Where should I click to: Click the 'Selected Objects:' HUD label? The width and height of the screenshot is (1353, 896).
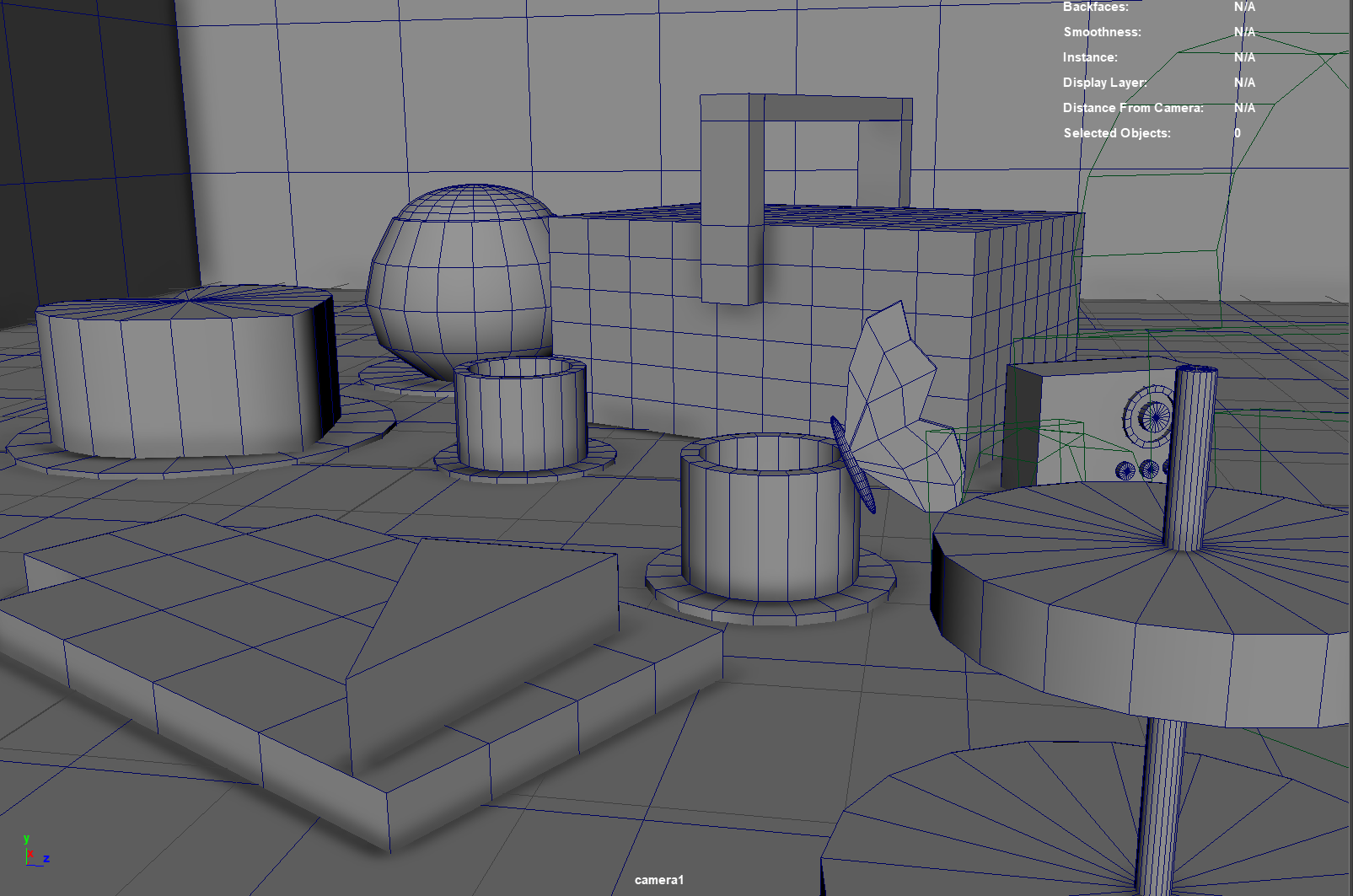pos(1117,133)
